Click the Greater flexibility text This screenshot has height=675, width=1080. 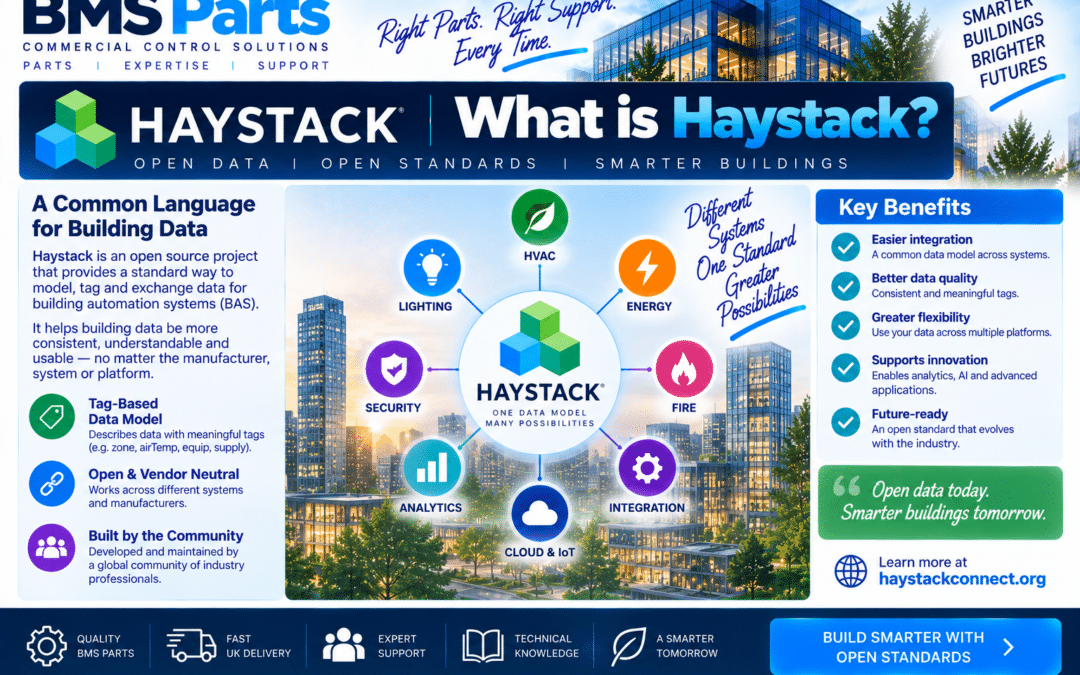click(x=920, y=317)
